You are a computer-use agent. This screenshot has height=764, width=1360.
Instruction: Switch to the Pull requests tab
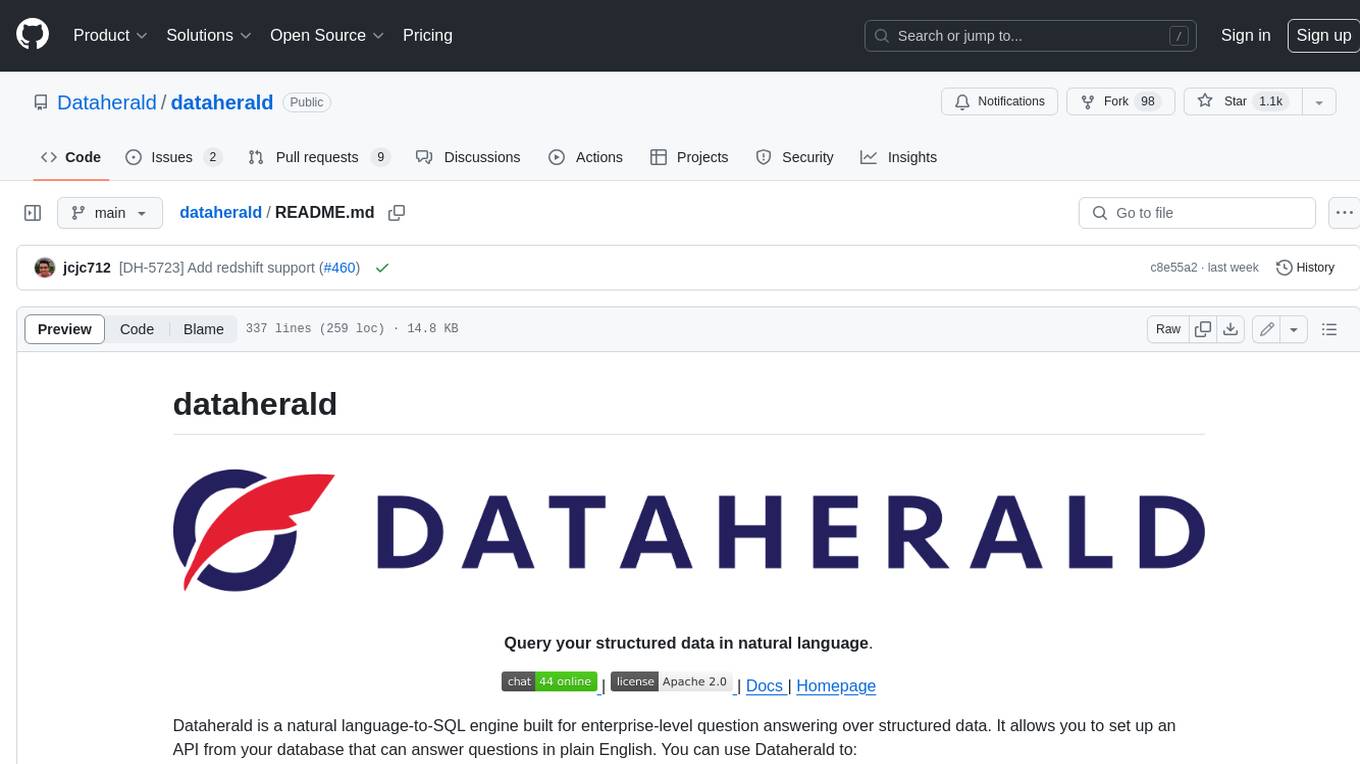319,157
